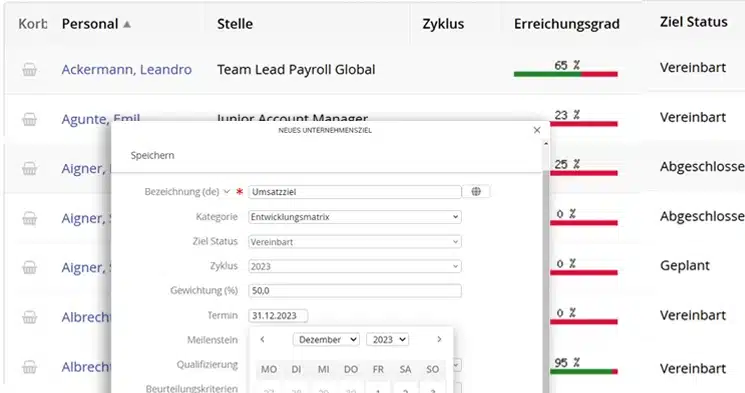The height and width of the screenshot is (393, 745).
Task: Open Bezeichnung (de) language chevron
Action: [x=227, y=192]
